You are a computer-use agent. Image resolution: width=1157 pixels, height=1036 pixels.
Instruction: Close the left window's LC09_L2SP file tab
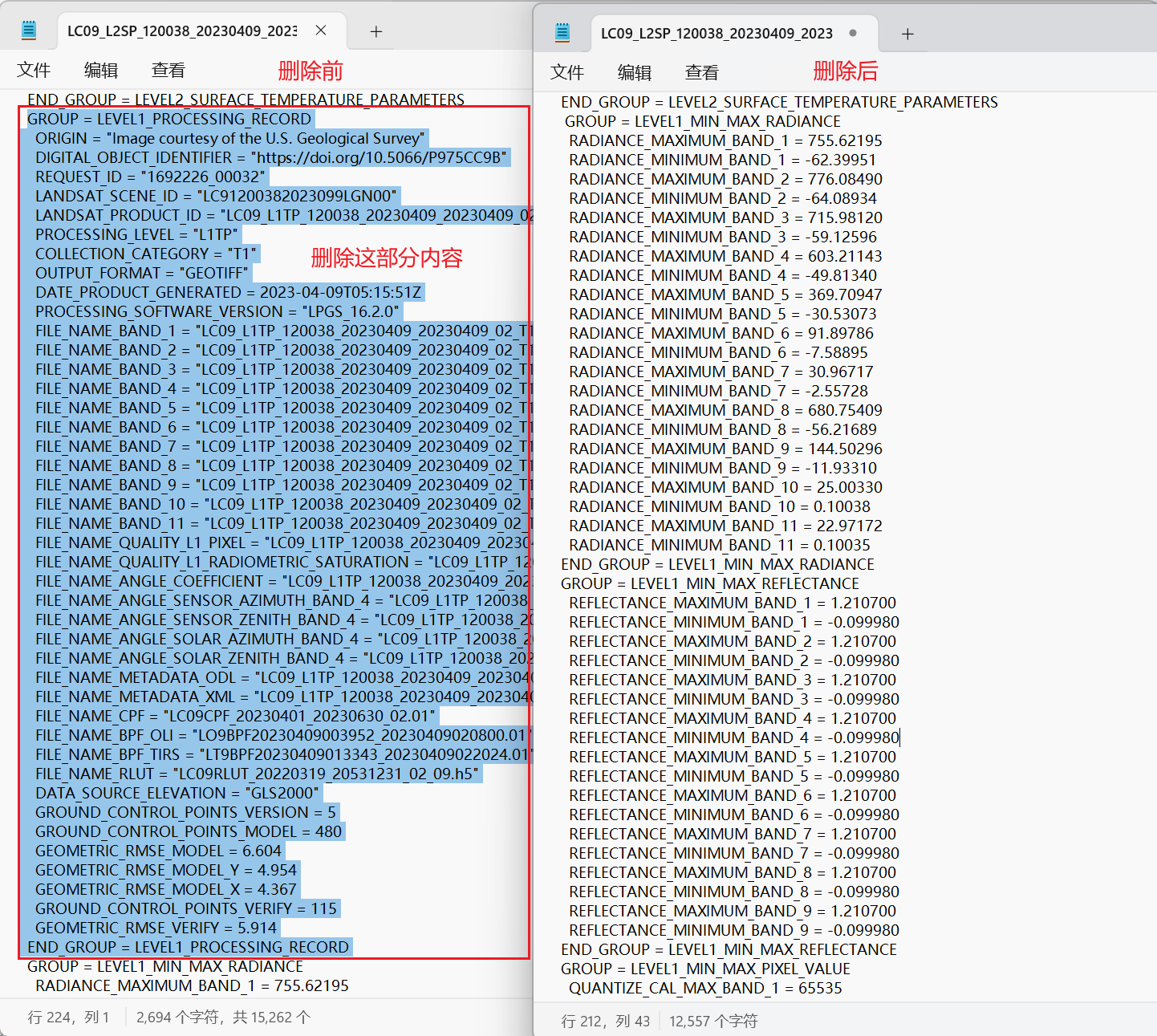(x=321, y=30)
